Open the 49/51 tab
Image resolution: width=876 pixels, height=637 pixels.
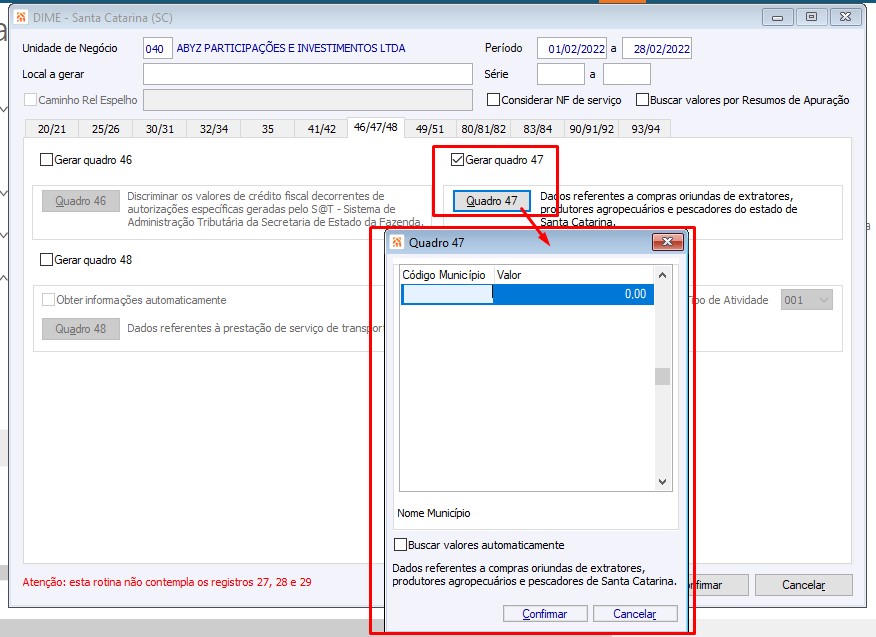430,129
